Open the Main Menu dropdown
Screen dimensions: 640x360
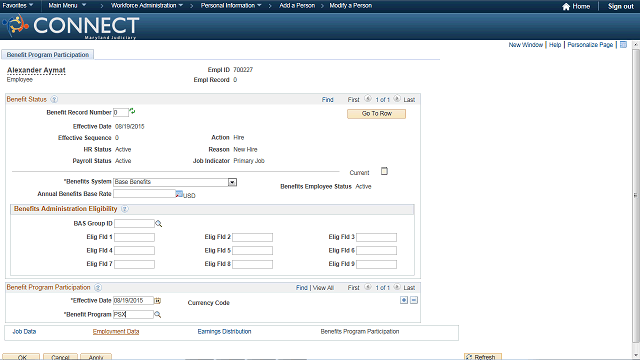pos(67,5)
